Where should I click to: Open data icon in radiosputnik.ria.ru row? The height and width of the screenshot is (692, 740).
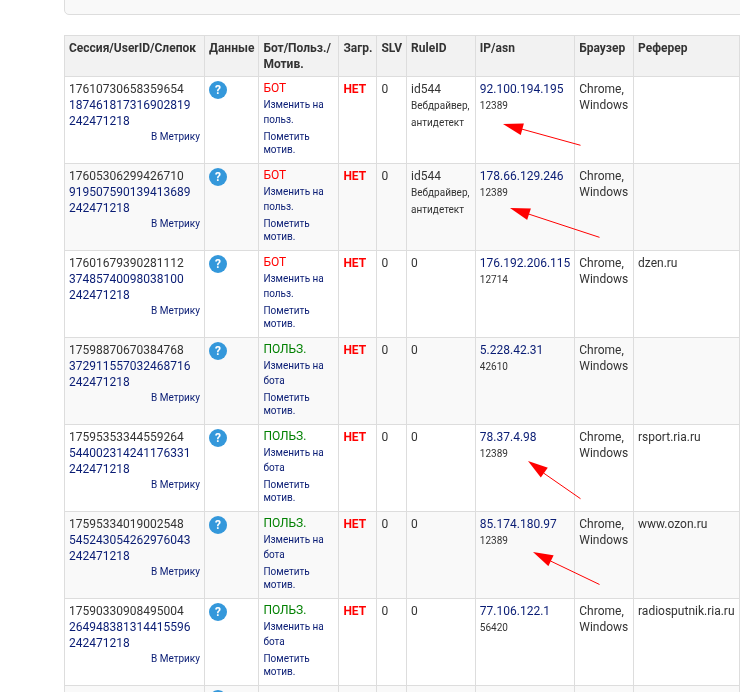tap(218, 612)
